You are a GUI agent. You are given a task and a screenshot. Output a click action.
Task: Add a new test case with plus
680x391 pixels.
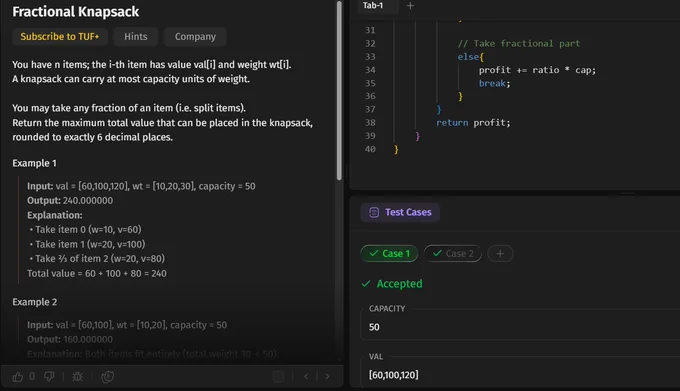tap(500, 254)
